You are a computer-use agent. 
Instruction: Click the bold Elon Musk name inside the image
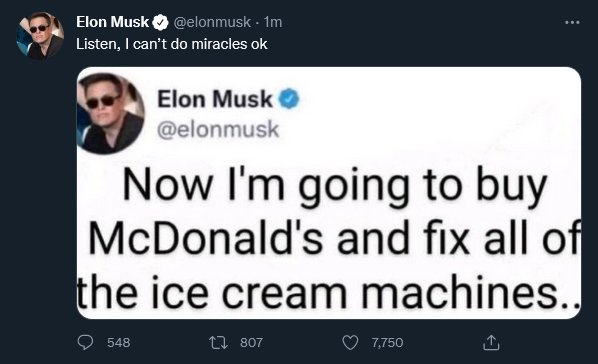(x=215, y=99)
